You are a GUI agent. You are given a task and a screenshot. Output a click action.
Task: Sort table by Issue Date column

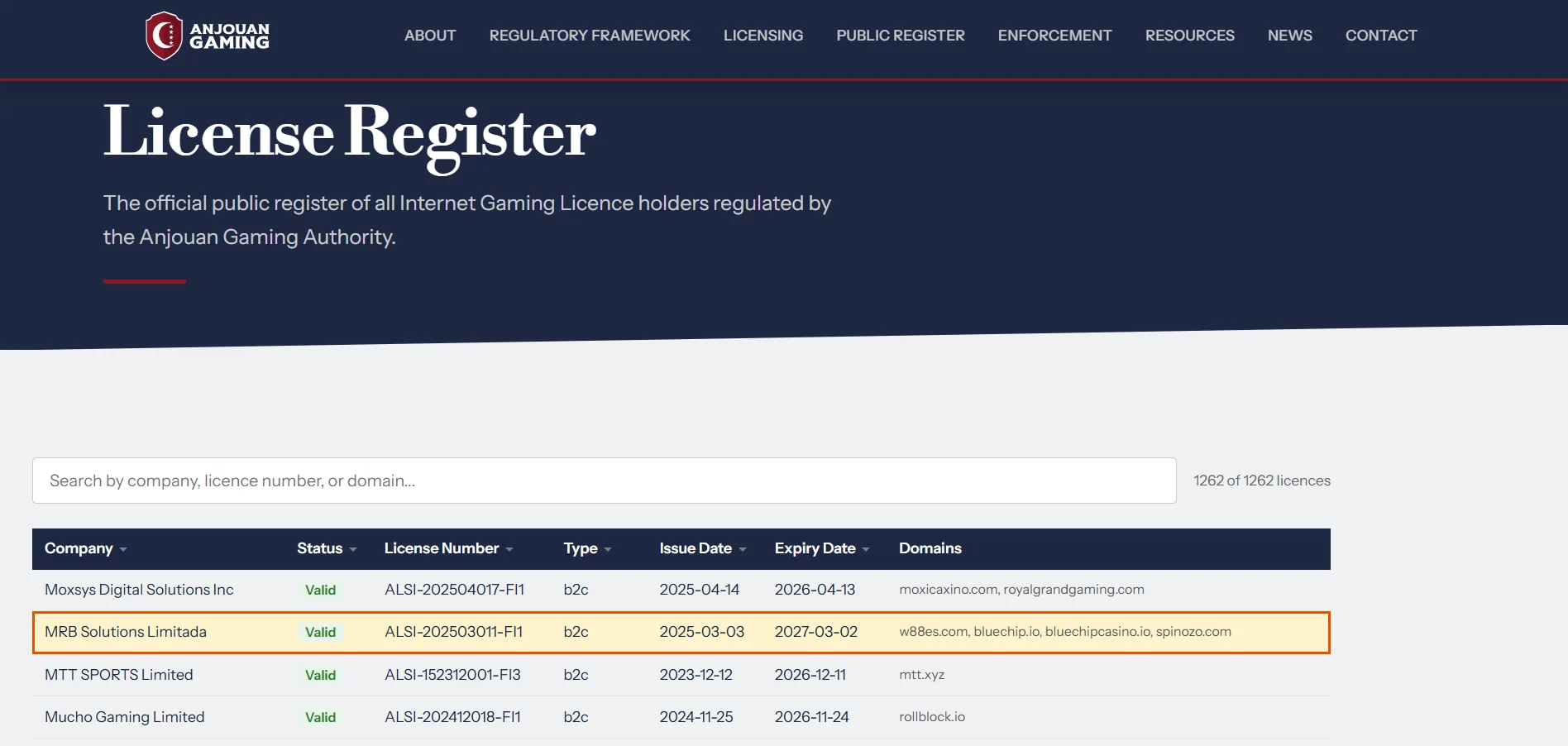(703, 548)
